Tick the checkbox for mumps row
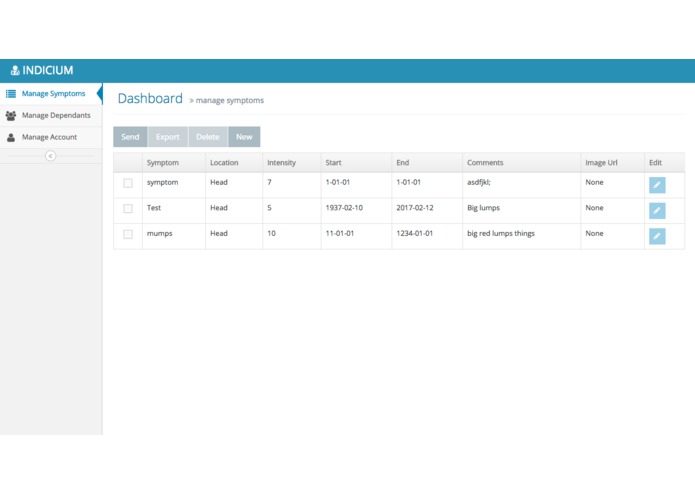This screenshot has width=695, height=494. point(128,234)
